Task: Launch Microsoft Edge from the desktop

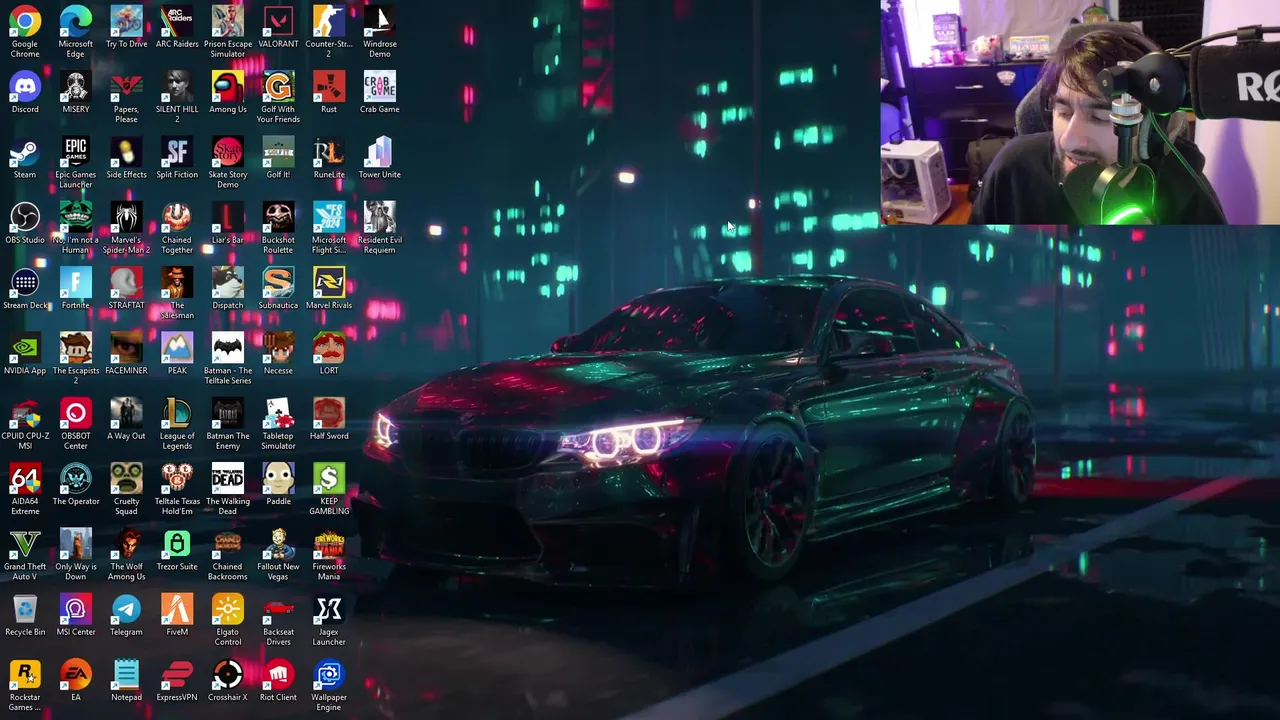Action: click(76, 21)
